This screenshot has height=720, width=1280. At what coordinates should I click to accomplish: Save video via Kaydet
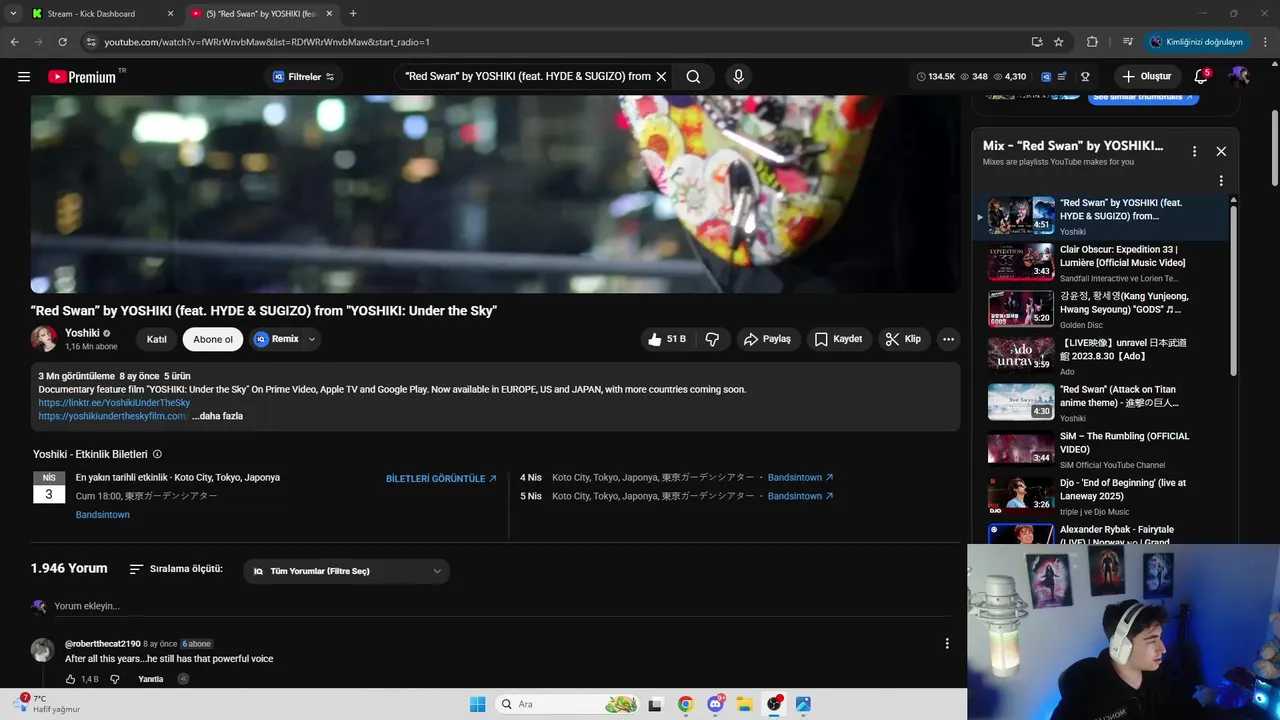(838, 339)
